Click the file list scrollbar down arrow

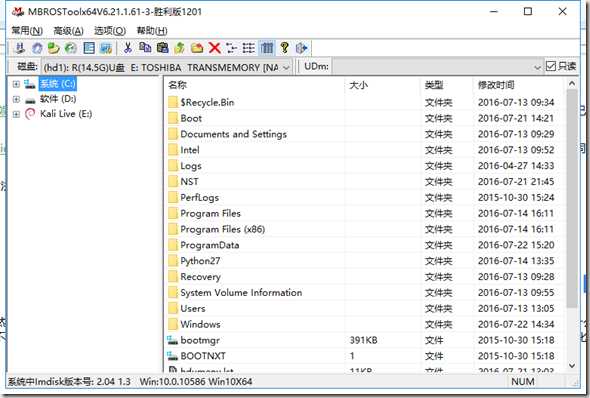pyautogui.click(x=572, y=365)
